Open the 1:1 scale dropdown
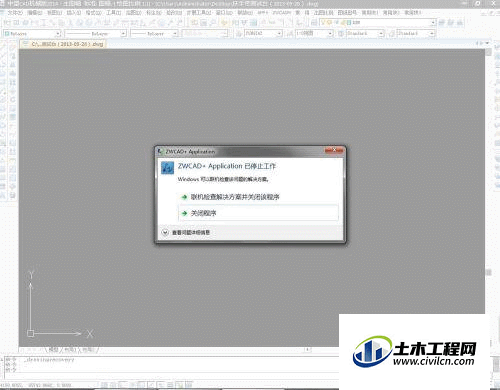Image resolution: width=500 pixels, height=390 pixels. coord(314,34)
